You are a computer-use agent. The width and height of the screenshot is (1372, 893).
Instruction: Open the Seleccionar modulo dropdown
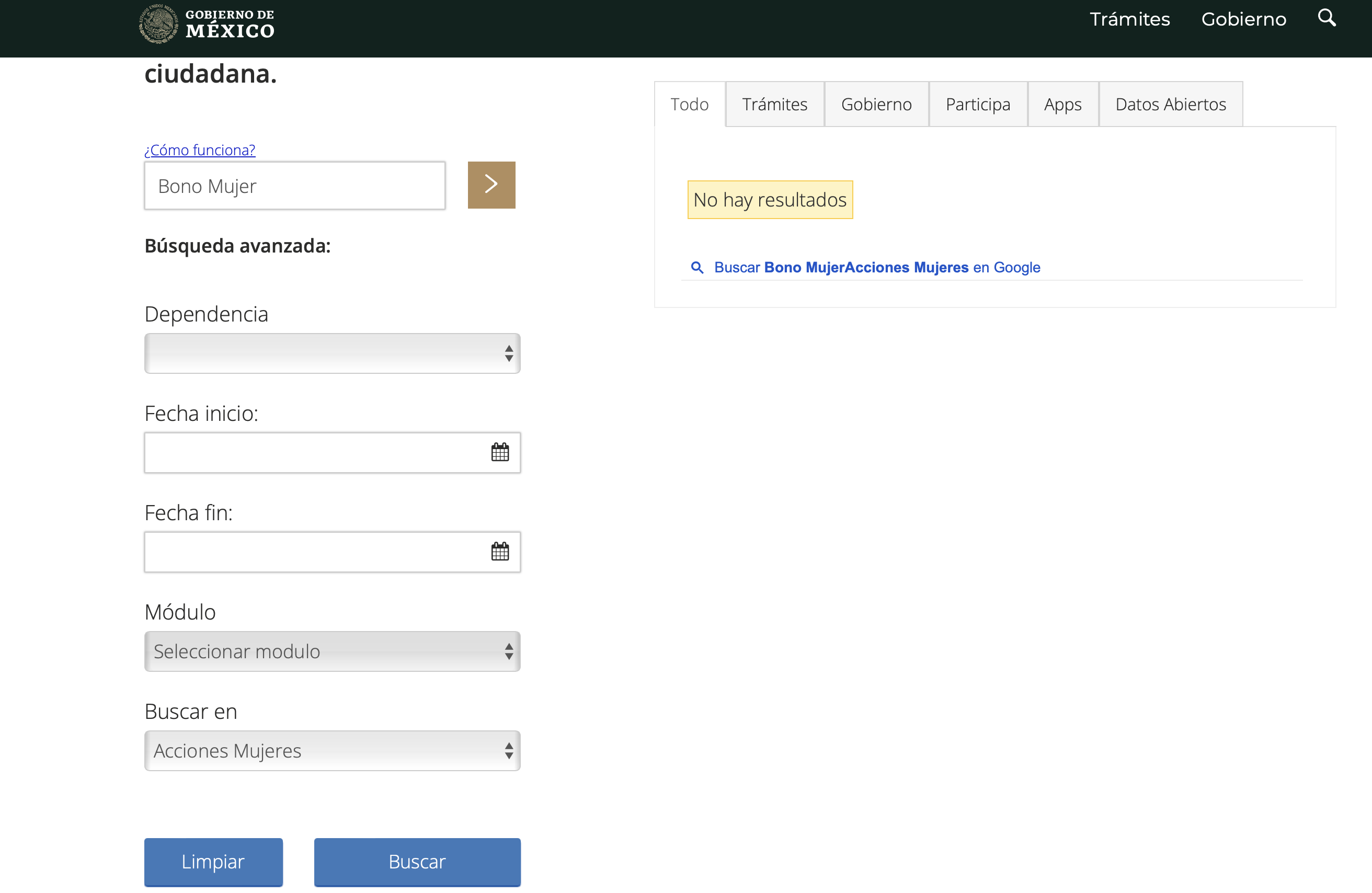pyautogui.click(x=332, y=651)
